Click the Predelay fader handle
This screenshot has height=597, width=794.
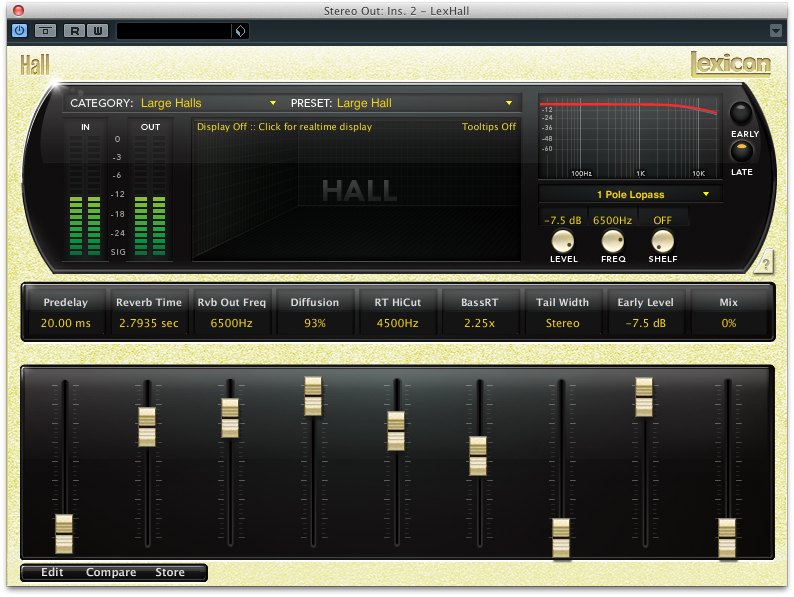click(x=64, y=534)
